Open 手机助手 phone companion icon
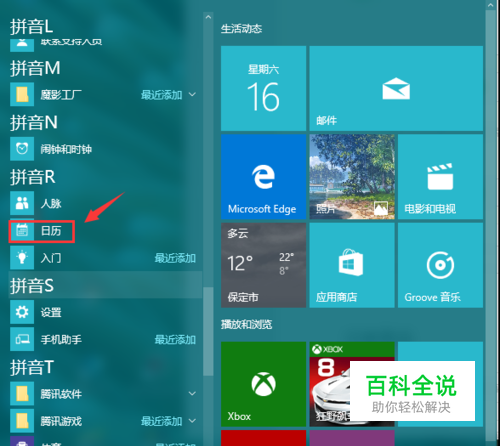The width and height of the screenshot is (500, 446). click(x=22, y=339)
